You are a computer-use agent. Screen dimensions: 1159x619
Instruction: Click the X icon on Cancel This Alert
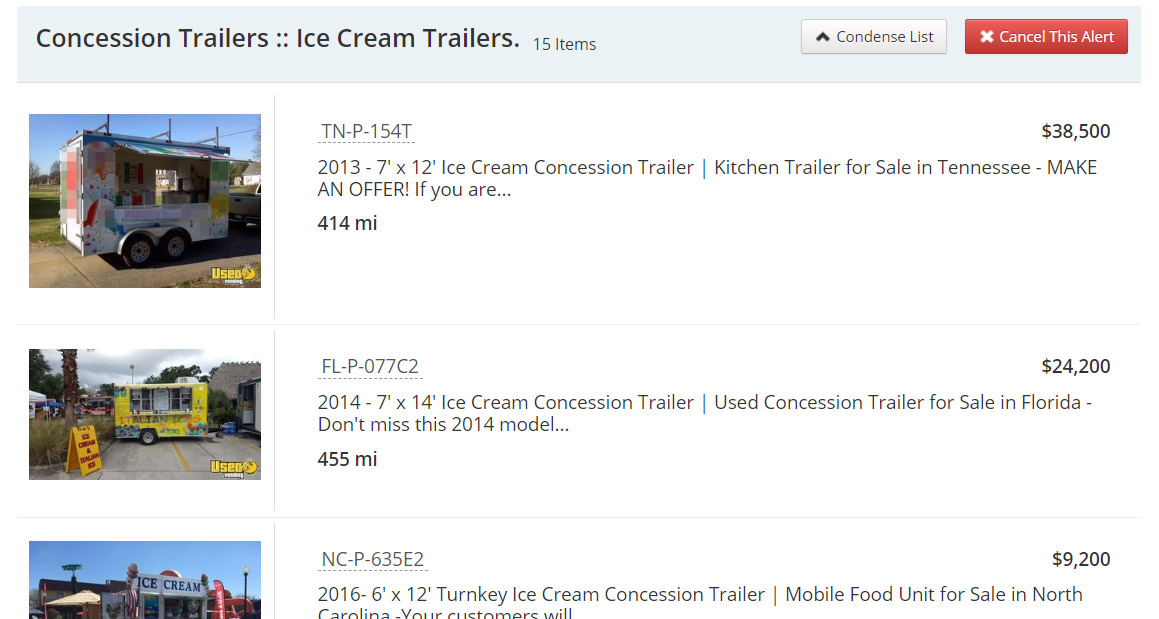tap(986, 37)
